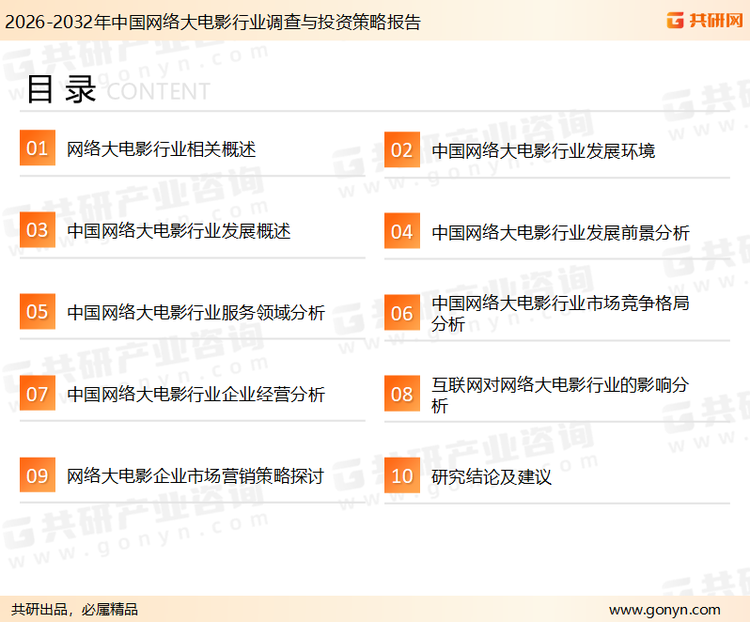
Task: Open chapter 中国网络大电影行业市场竞争格局分析
Action: click(561, 313)
